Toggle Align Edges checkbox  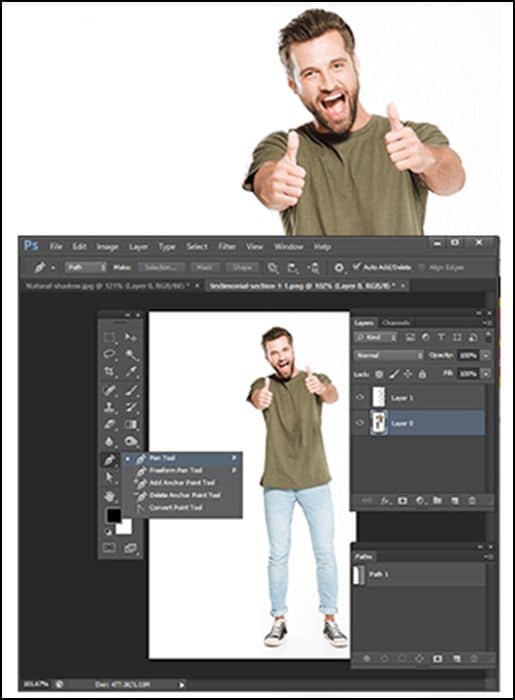tap(421, 267)
